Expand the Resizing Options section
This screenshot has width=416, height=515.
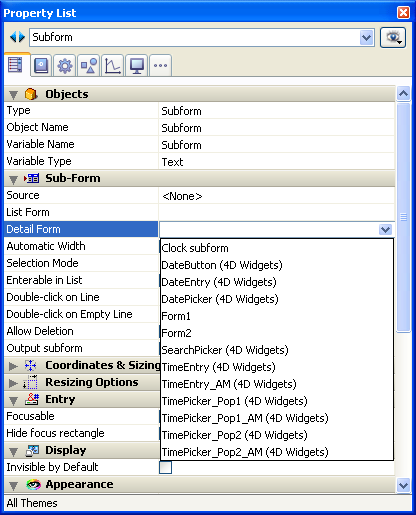[x=13, y=383]
